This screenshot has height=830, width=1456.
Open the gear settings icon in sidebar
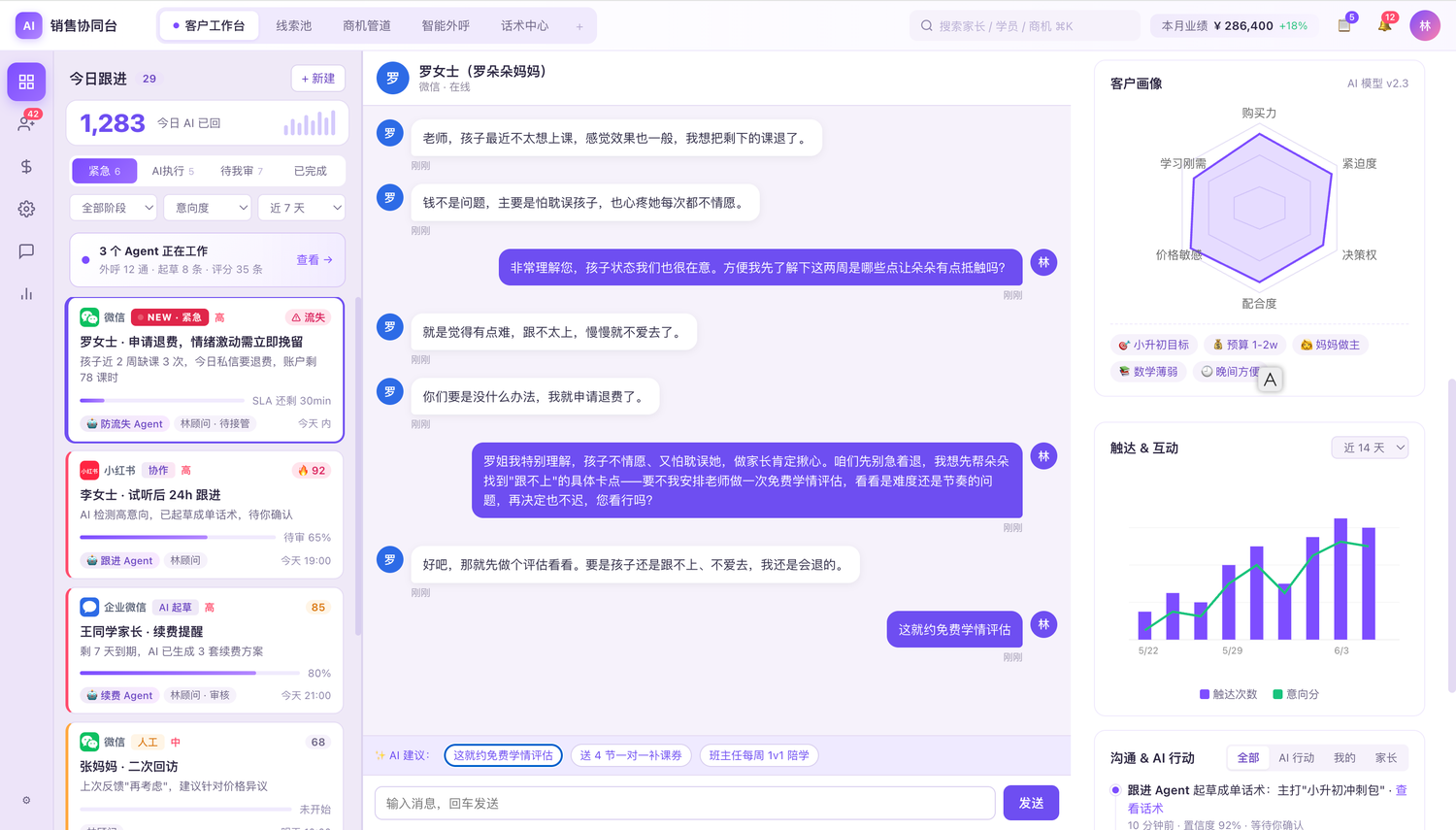pyautogui.click(x=26, y=209)
